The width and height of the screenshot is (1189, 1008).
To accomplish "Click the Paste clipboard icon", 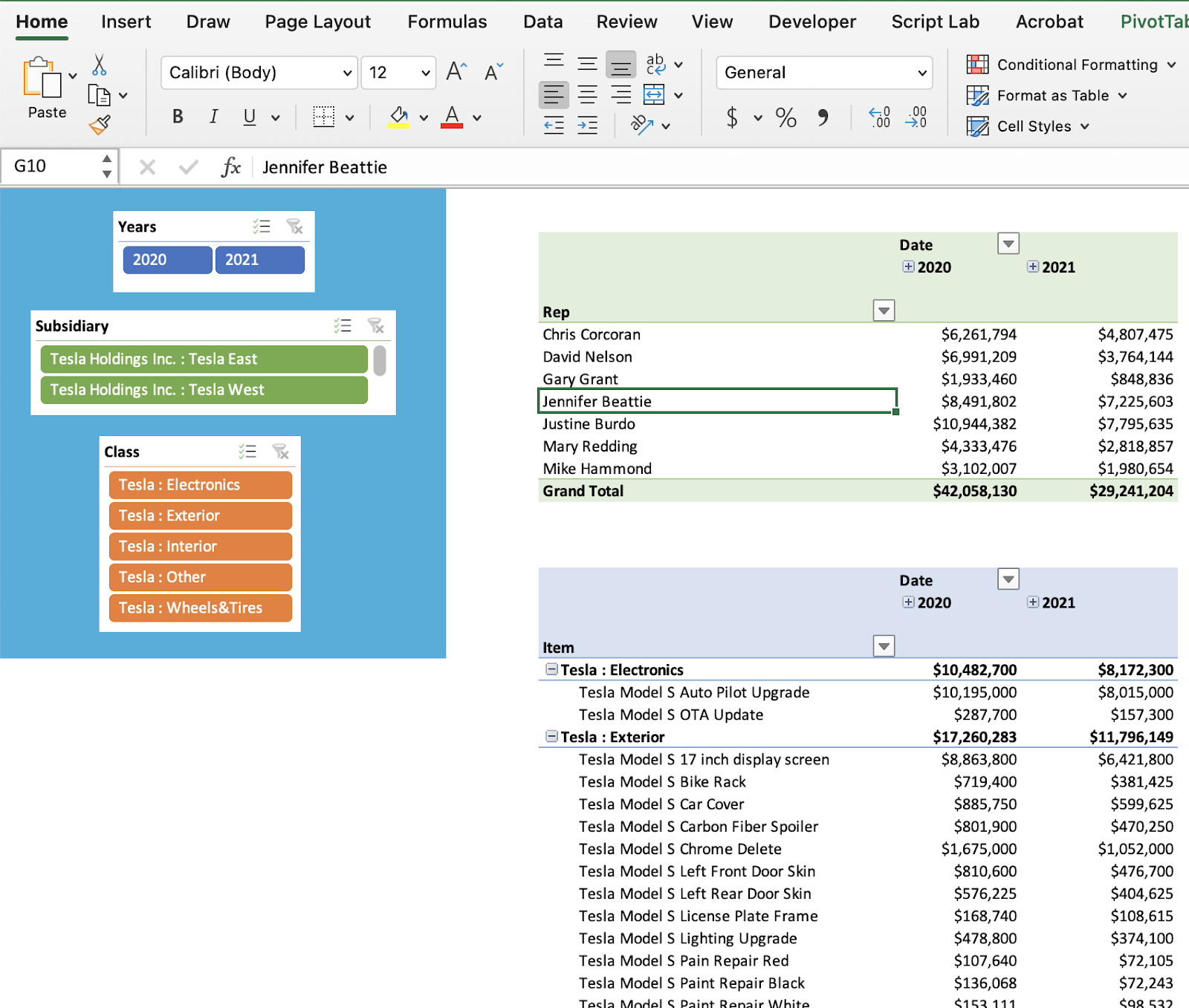I will coord(42,77).
